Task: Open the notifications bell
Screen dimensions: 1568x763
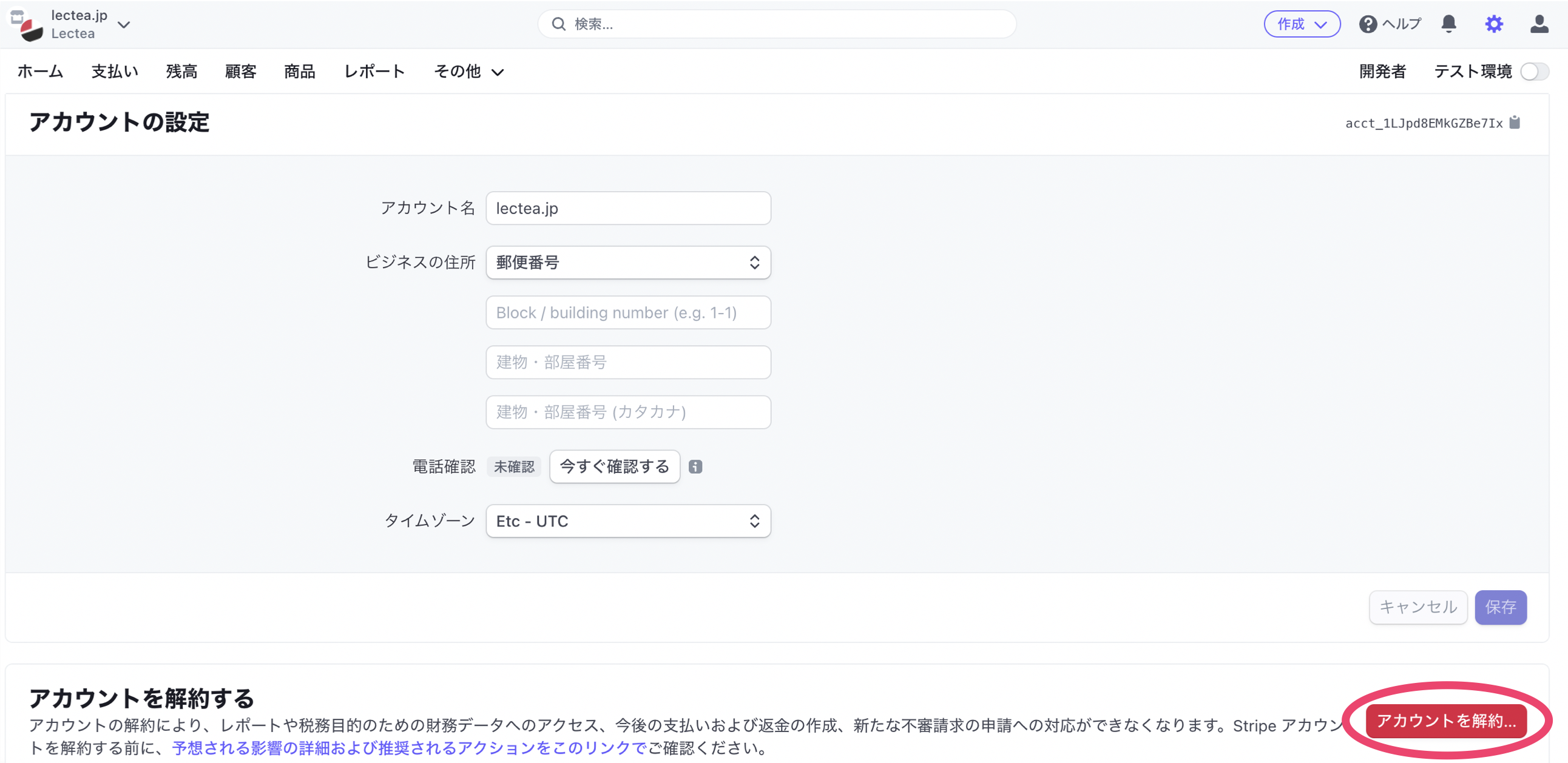Action: coord(1448,24)
